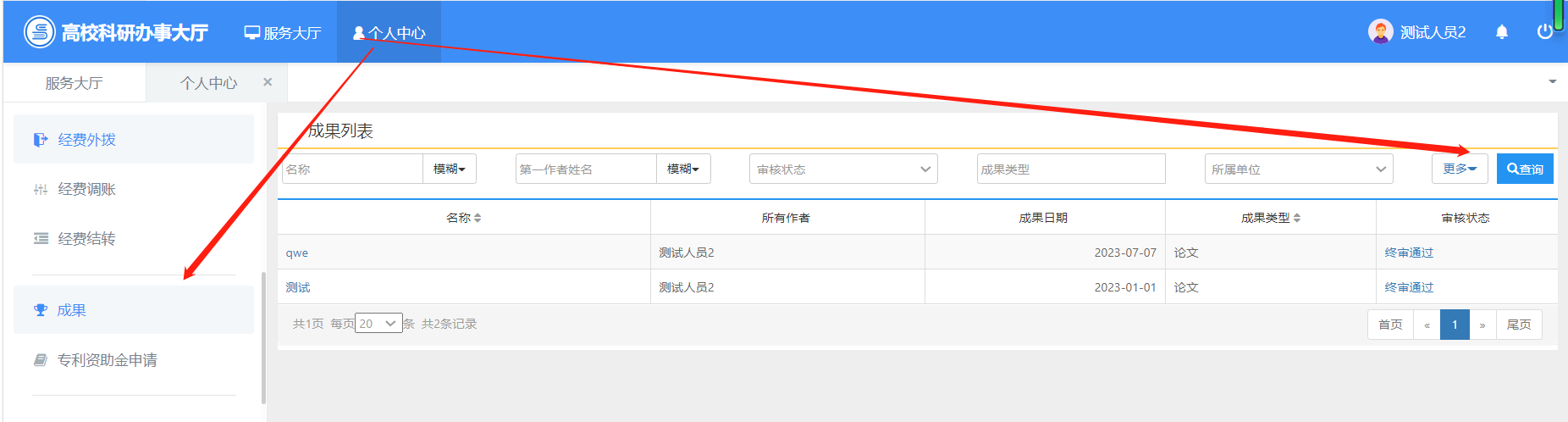Open the qwe achievement link
Viewport: 1568px width, 422px height.
pos(297,253)
